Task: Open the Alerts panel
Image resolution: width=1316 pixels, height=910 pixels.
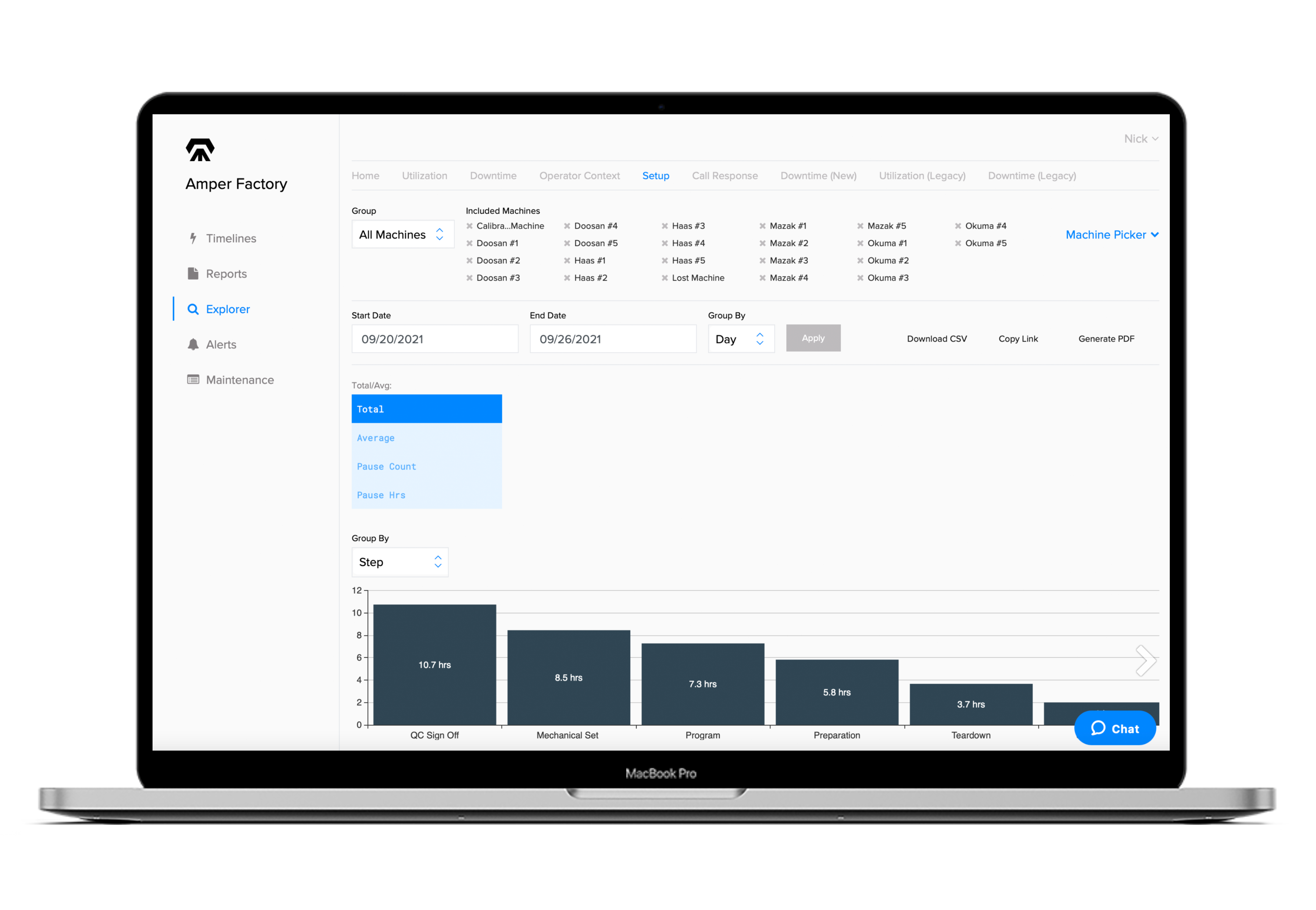Action: click(221, 344)
